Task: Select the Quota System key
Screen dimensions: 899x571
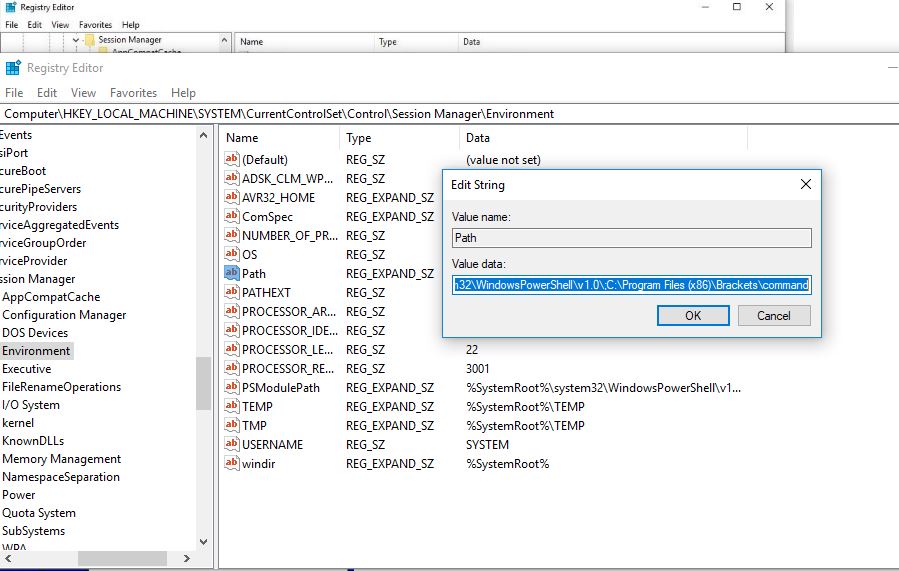Action: coord(39,513)
